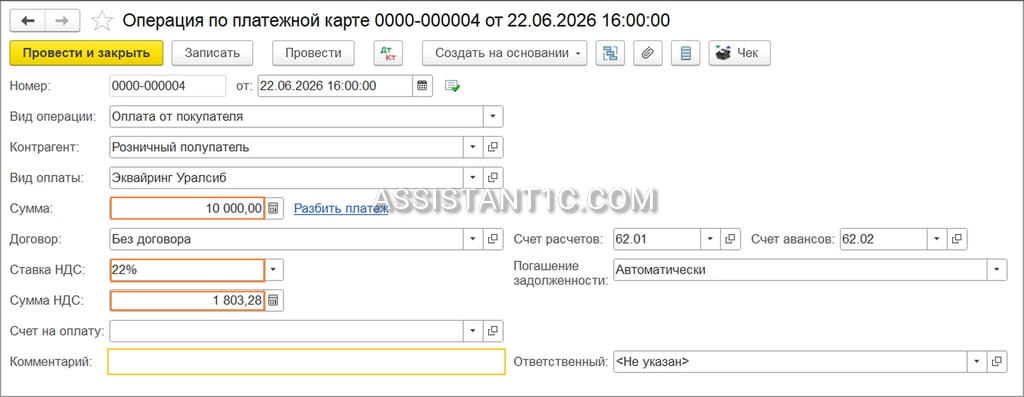Viewport: 1024px width, 397px height.
Task: Click the back navigation arrow
Action: (27, 21)
